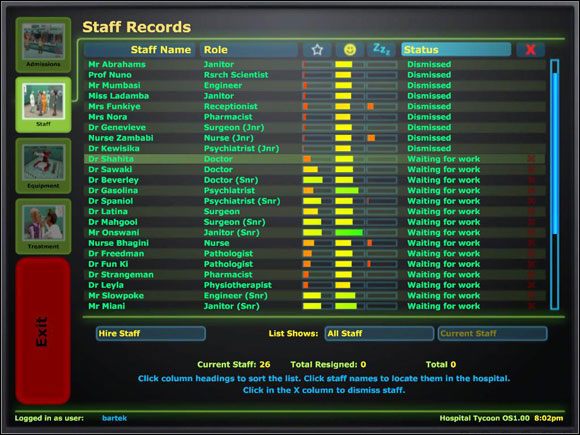Locate Dr Freedman in the hospital
Image resolution: width=580 pixels, height=435 pixels.
coord(116,254)
